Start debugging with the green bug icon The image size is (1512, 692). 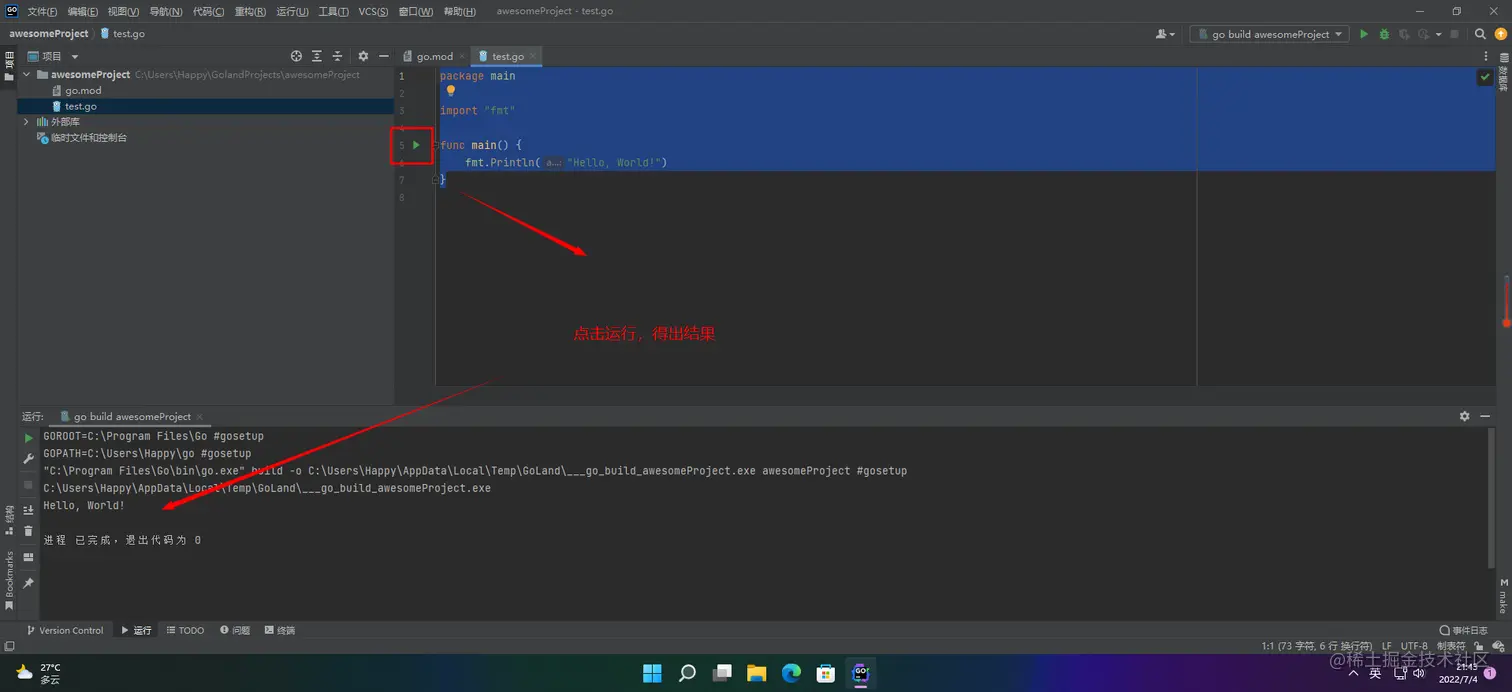pos(1384,34)
